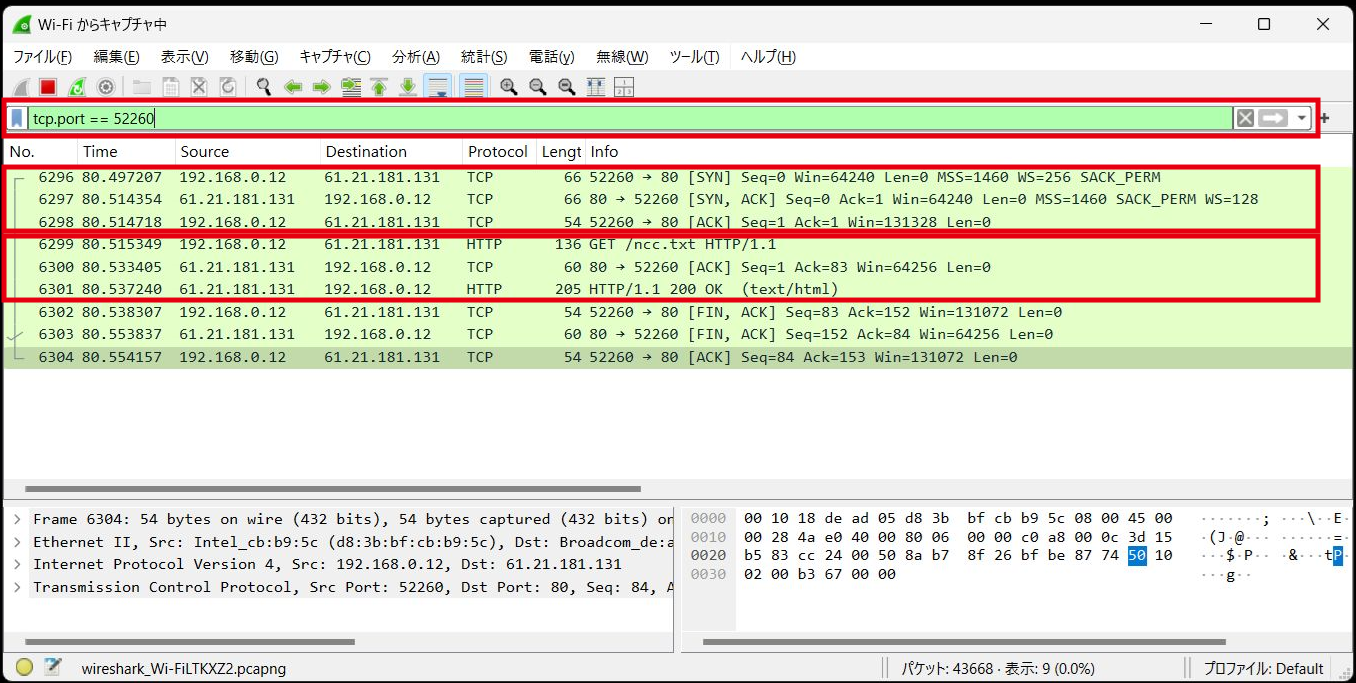The height and width of the screenshot is (683, 1356).
Task: Jump to the last packet
Action: coord(408,87)
